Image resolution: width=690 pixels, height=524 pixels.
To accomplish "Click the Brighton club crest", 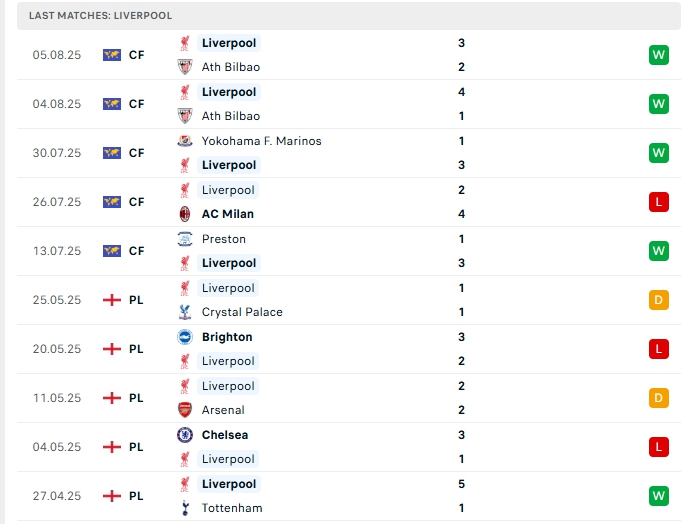I will pos(185,337).
